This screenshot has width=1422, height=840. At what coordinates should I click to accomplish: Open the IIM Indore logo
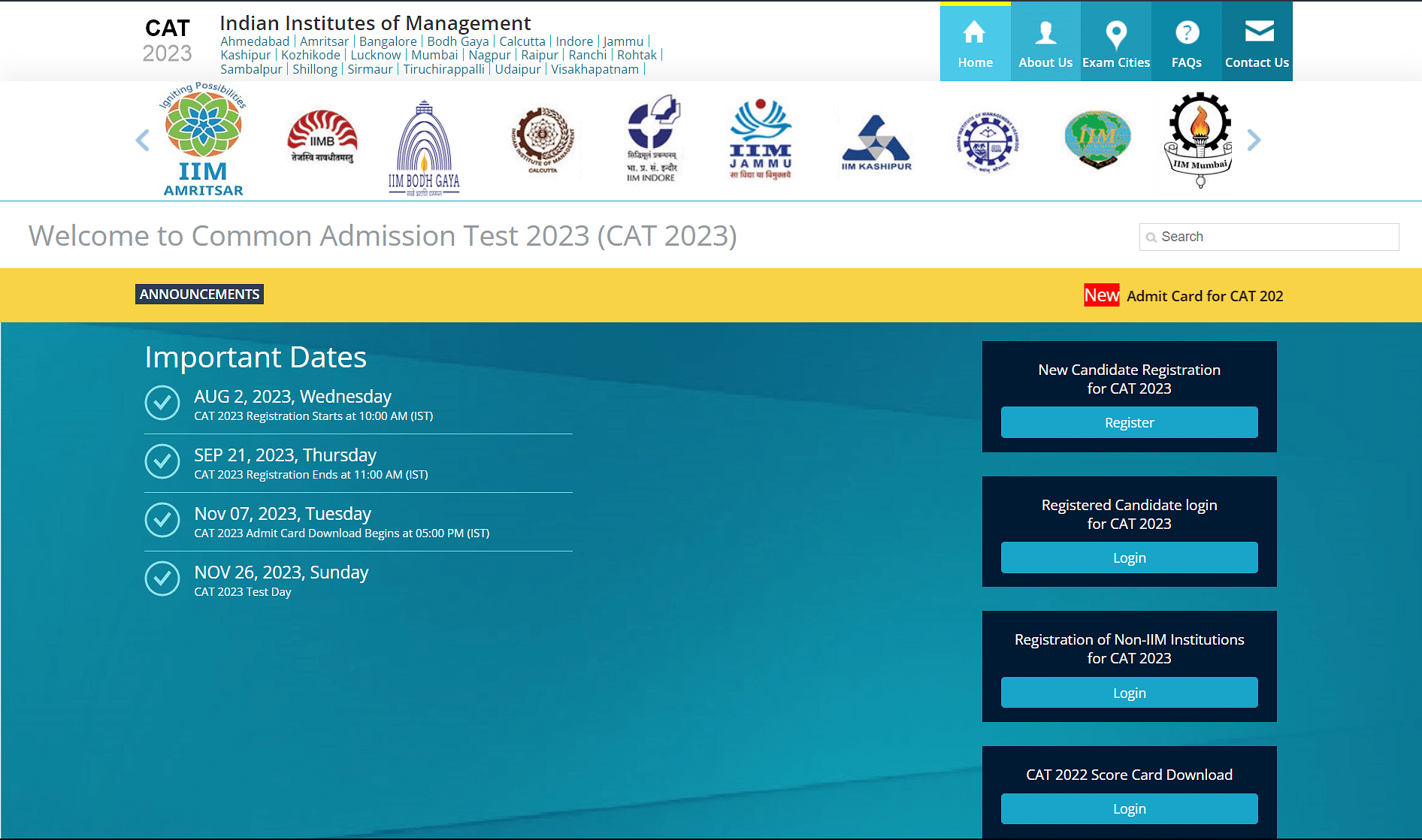[x=652, y=138]
